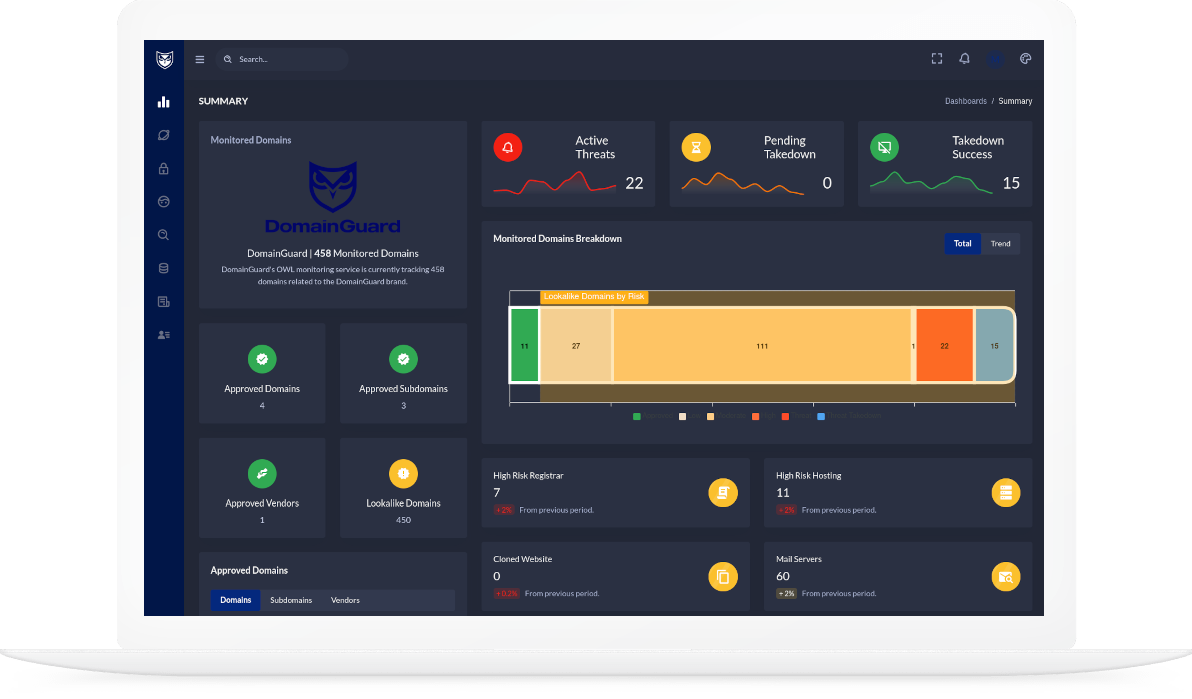Toggle the orange High legend swatch

point(756,416)
